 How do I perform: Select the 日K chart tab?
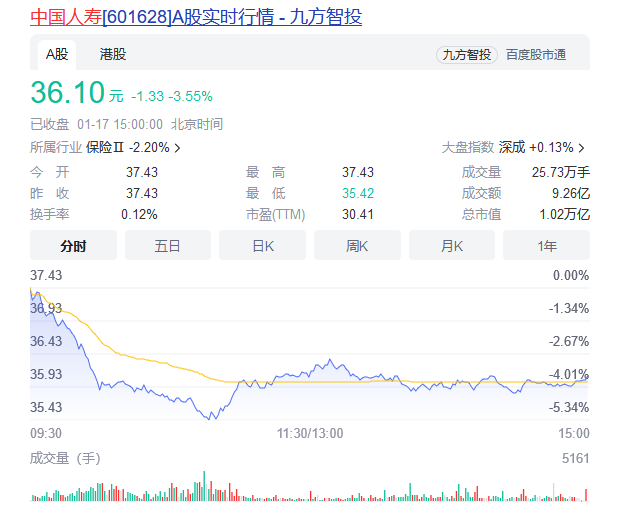[263, 246]
